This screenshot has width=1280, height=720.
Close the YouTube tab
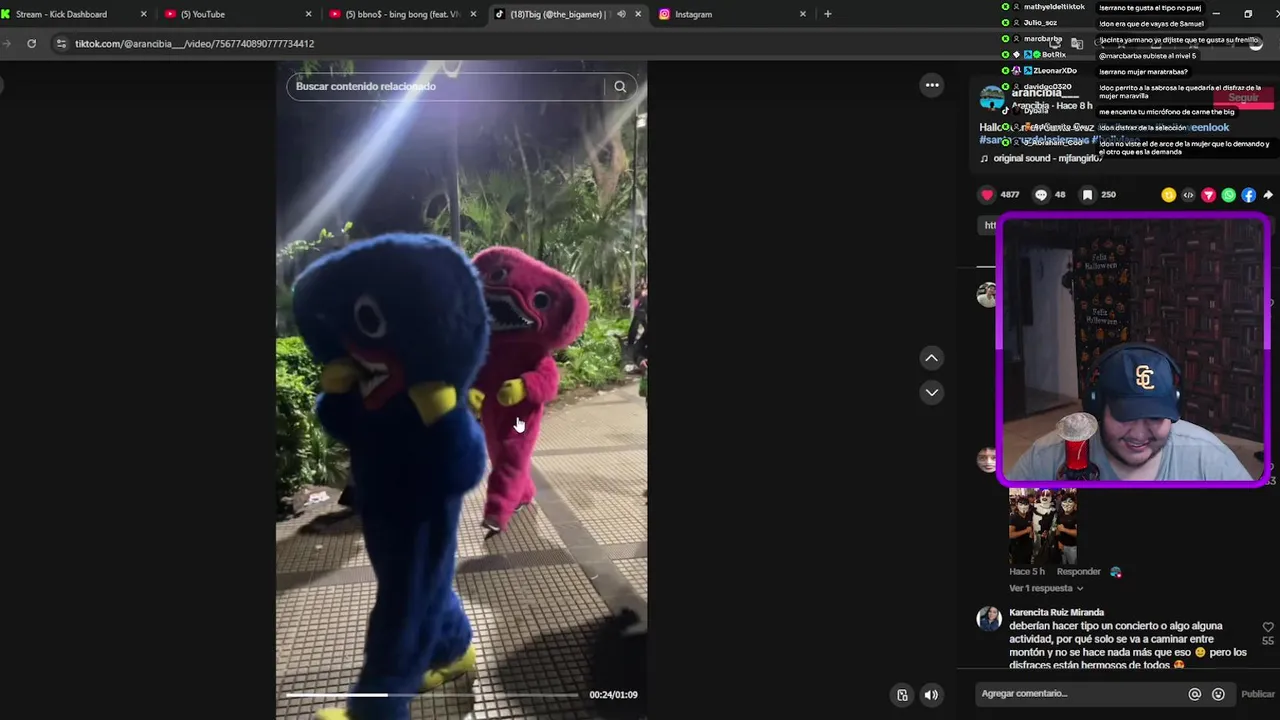[307, 14]
